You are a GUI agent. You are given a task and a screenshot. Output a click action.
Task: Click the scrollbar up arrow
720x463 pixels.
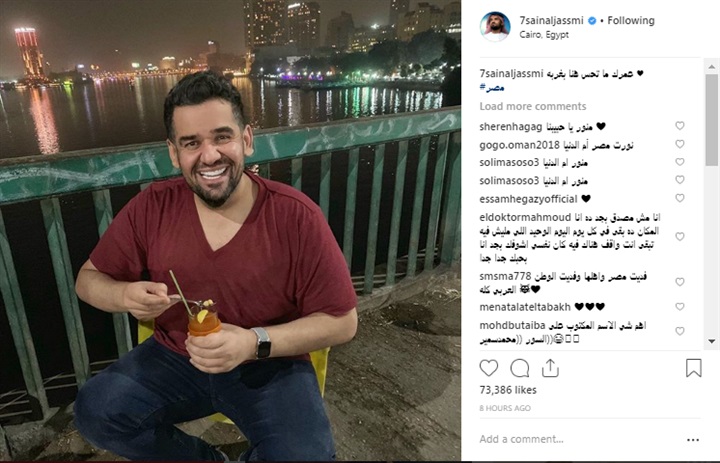point(712,67)
